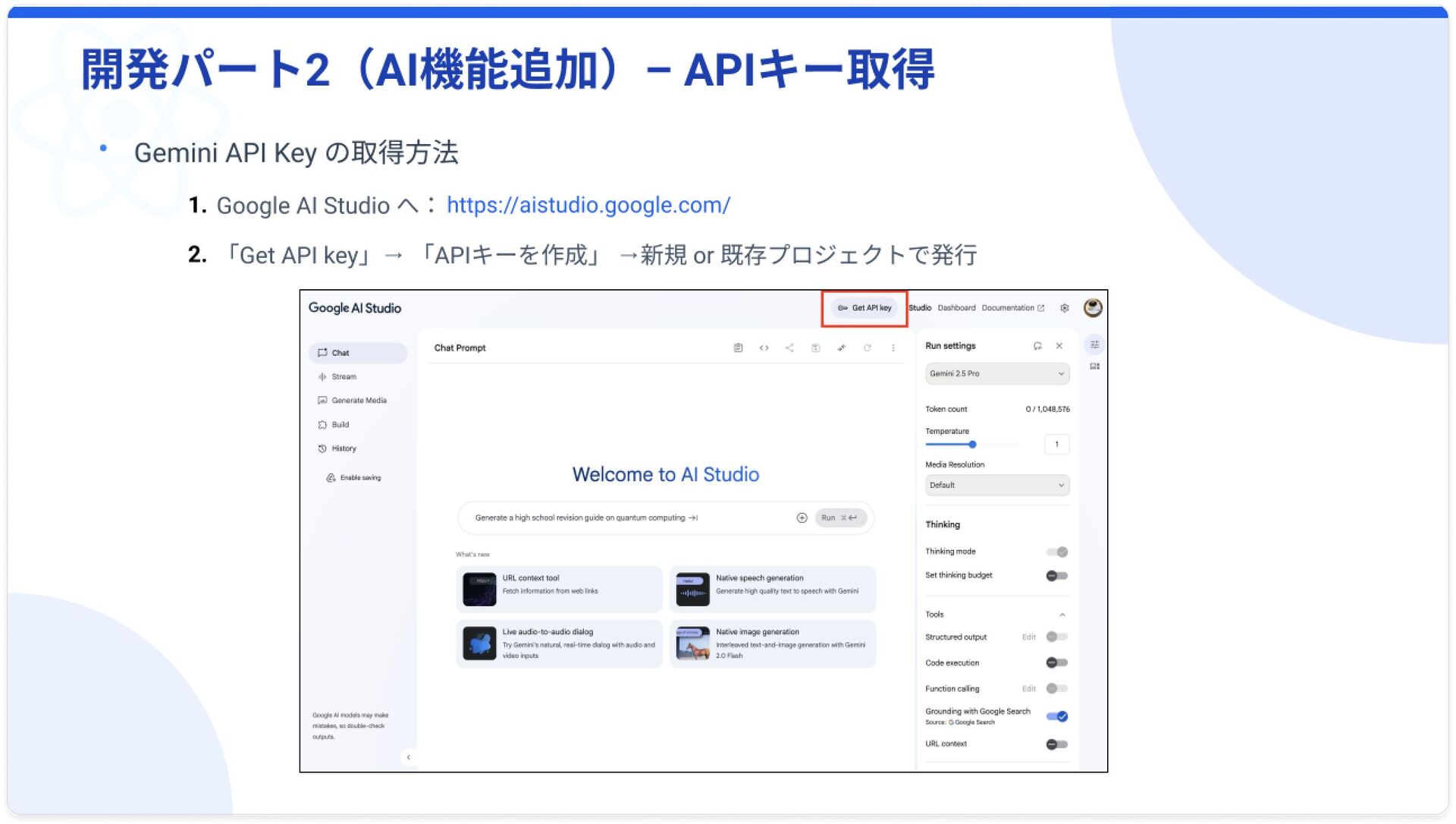Collapse the left sidebar with the chevron
This screenshot has height=824, width=1456.
coord(408,757)
